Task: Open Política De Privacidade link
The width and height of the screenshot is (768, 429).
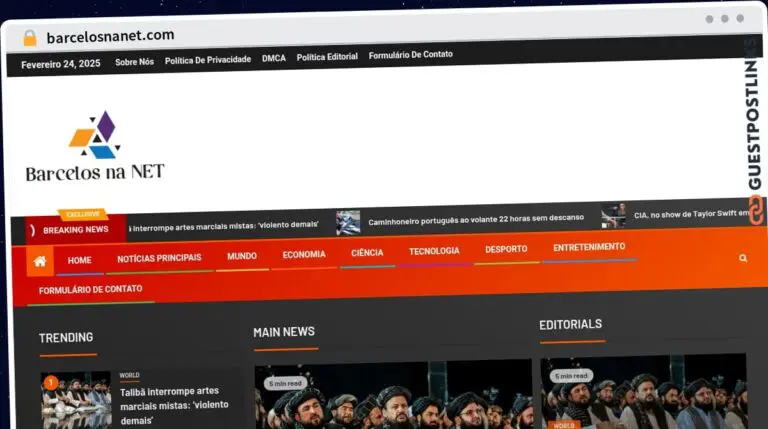Action: tap(208, 60)
